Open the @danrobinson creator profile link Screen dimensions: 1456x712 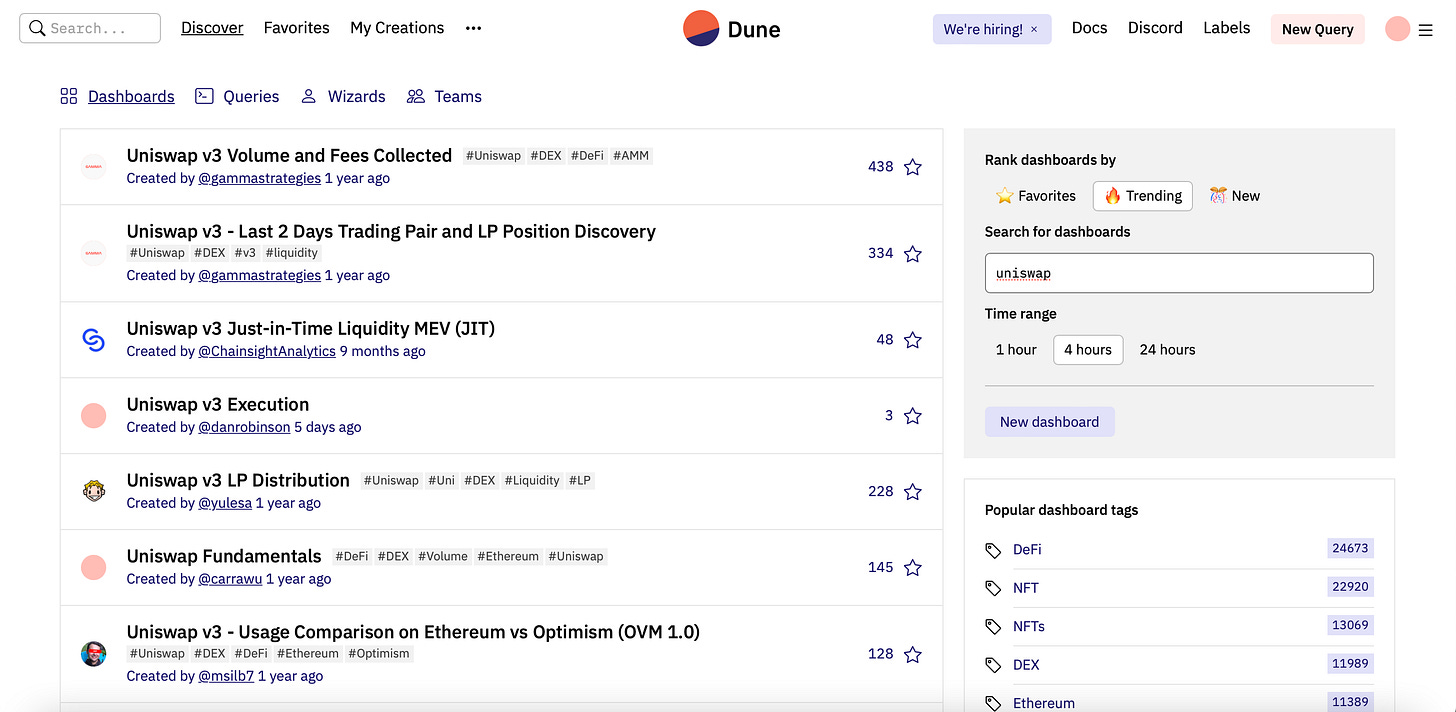[x=244, y=427]
